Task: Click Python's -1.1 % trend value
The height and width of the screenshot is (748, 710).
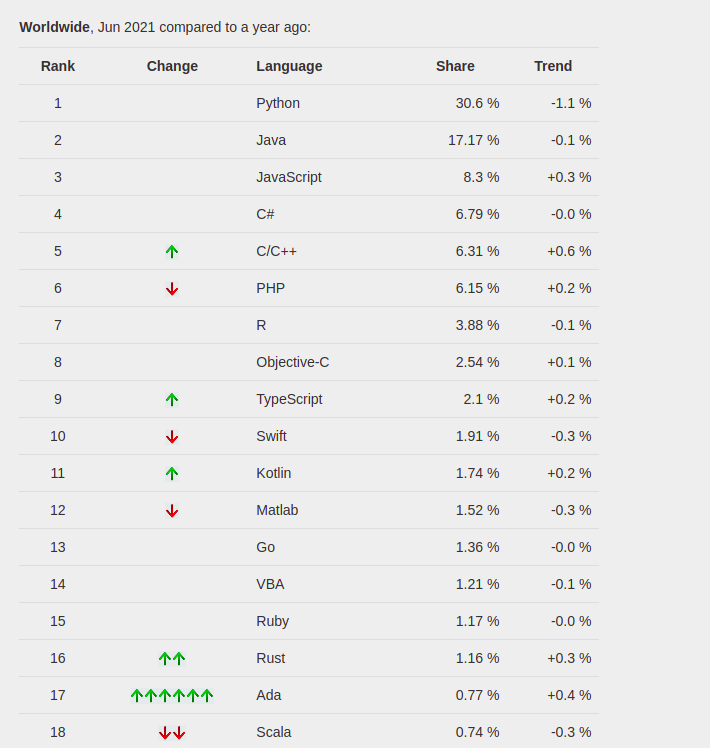Action: pyautogui.click(x=571, y=103)
